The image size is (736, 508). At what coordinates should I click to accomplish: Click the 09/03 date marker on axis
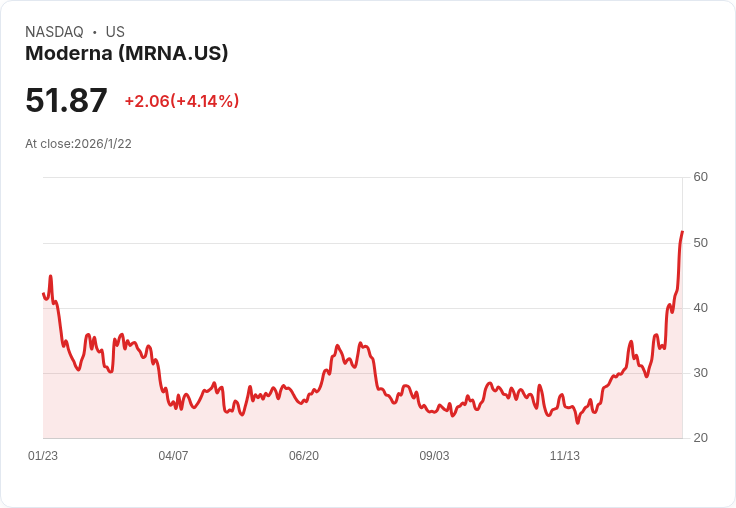pos(434,456)
